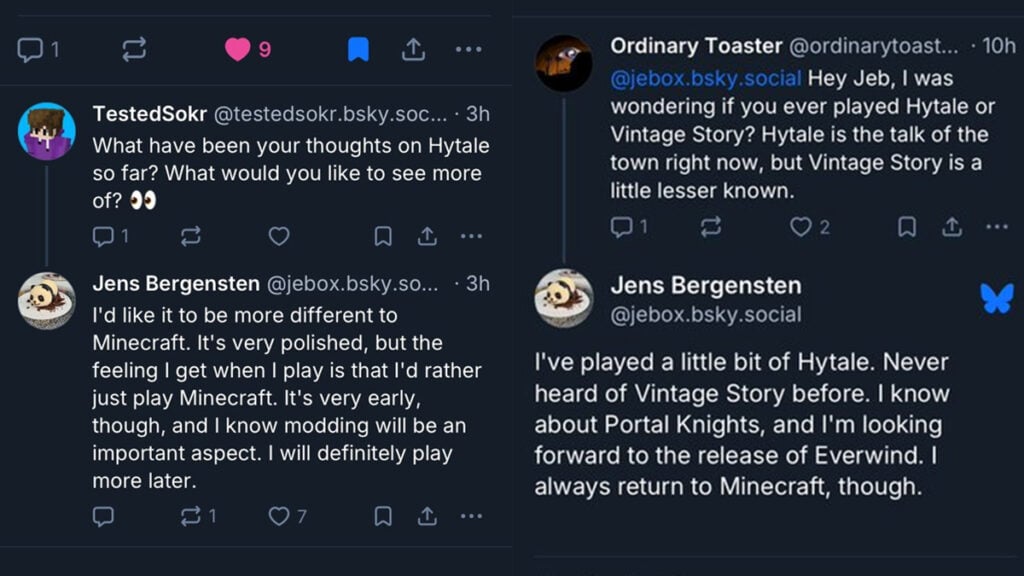The width and height of the screenshot is (1024, 576).
Task: Click the share icon at the top left post
Action: pos(413,47)
